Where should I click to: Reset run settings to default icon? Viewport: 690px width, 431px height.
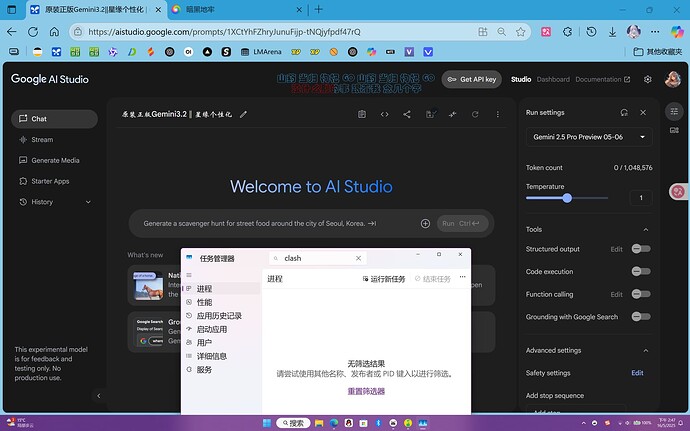[x=624, y=113]
